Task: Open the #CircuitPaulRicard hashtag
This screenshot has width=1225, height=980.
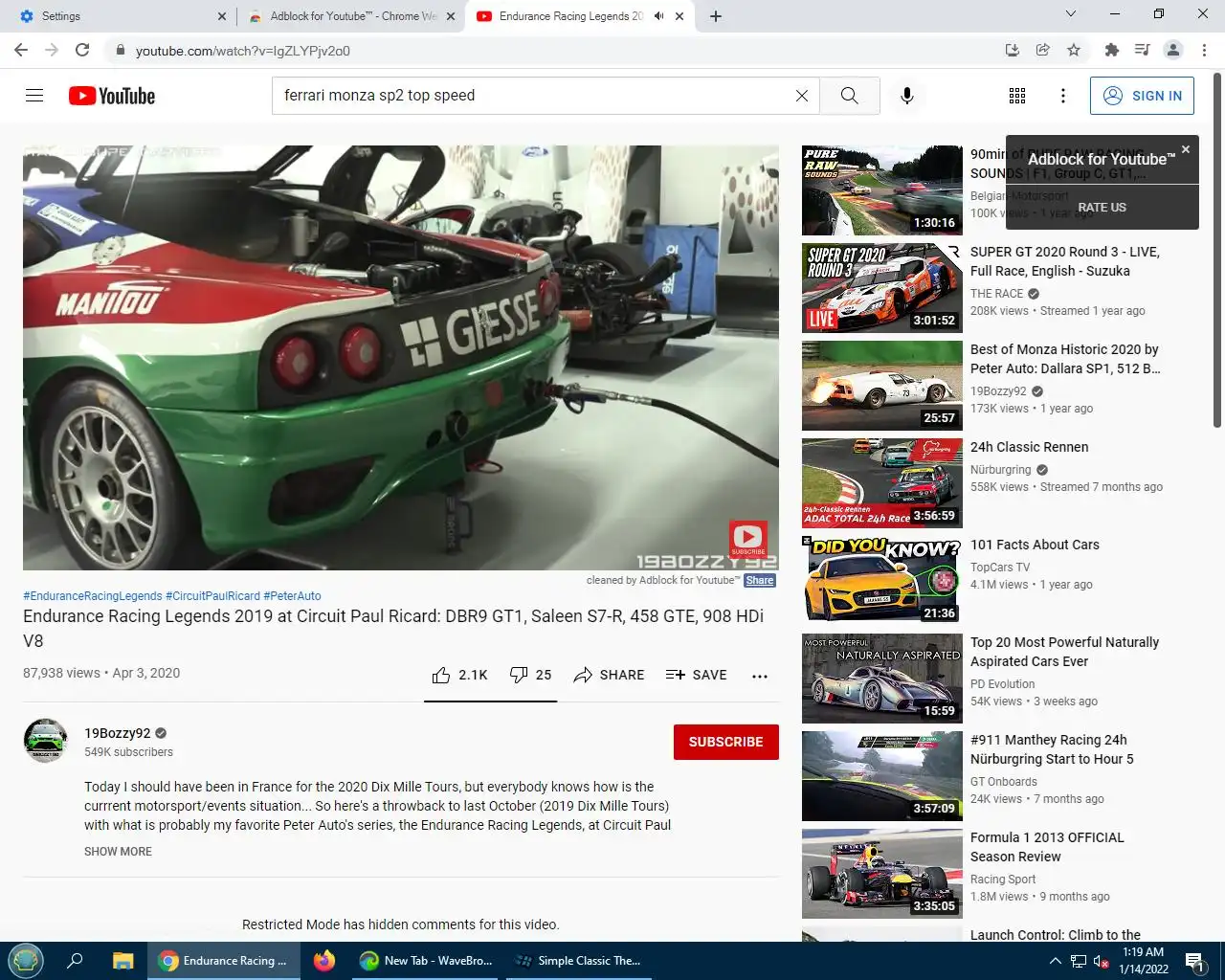Action: [212, 595]
